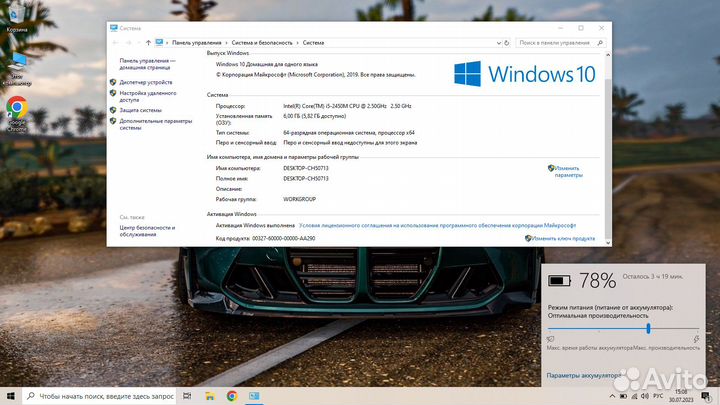Open the Windows Start menu
This screenshot has width=720, height=405.
pos(11,396)
